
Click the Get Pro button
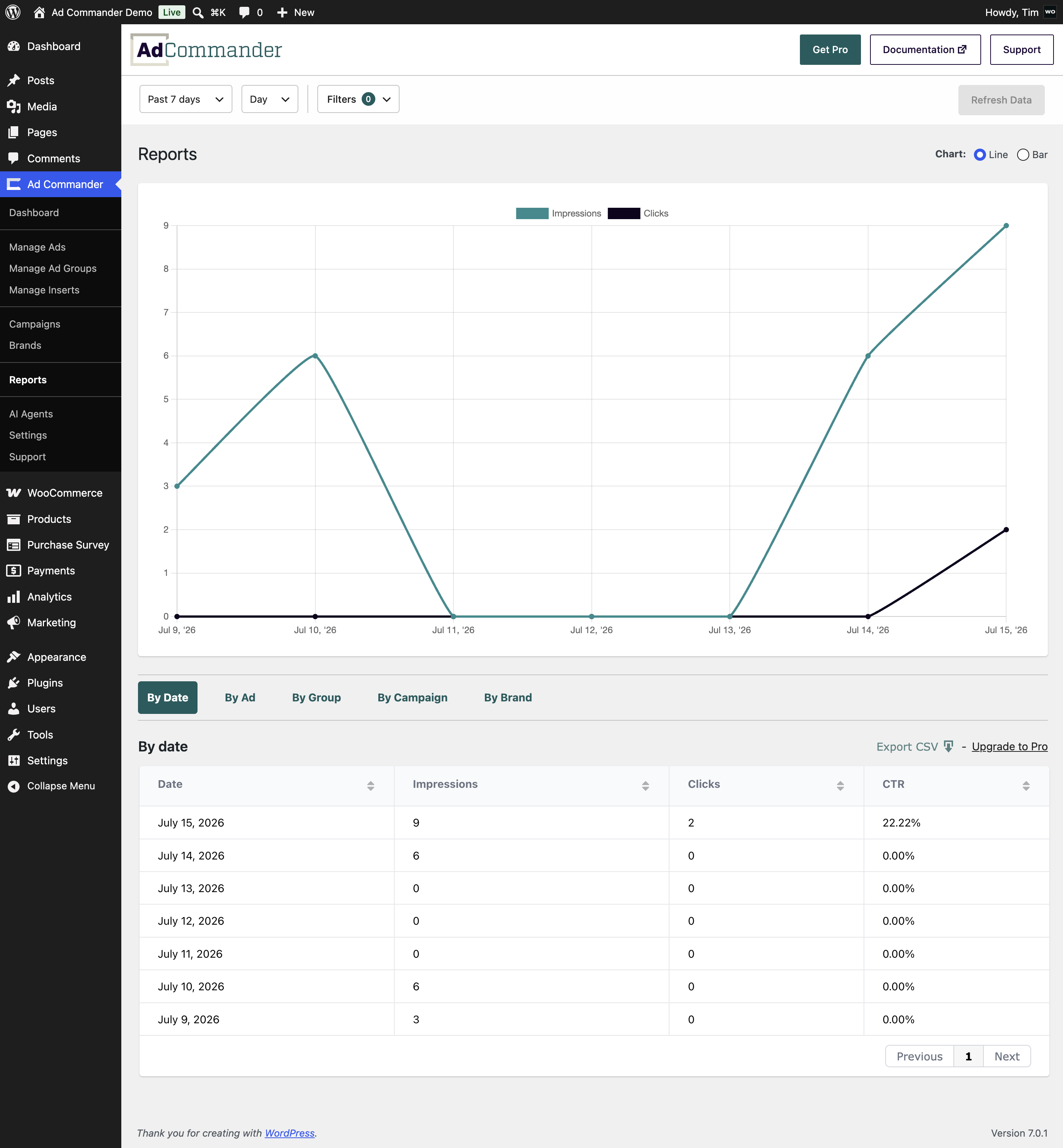tap(830, 49)
